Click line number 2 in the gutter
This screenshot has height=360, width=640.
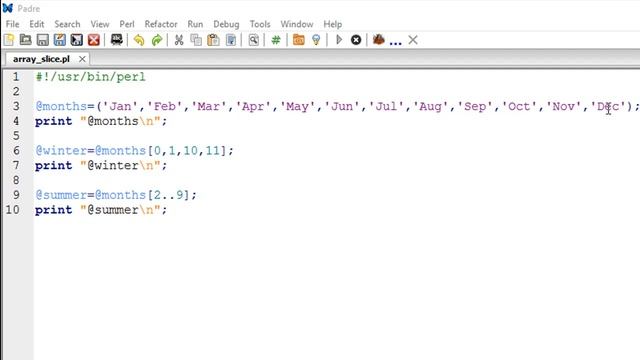click(x=16, y=91)
